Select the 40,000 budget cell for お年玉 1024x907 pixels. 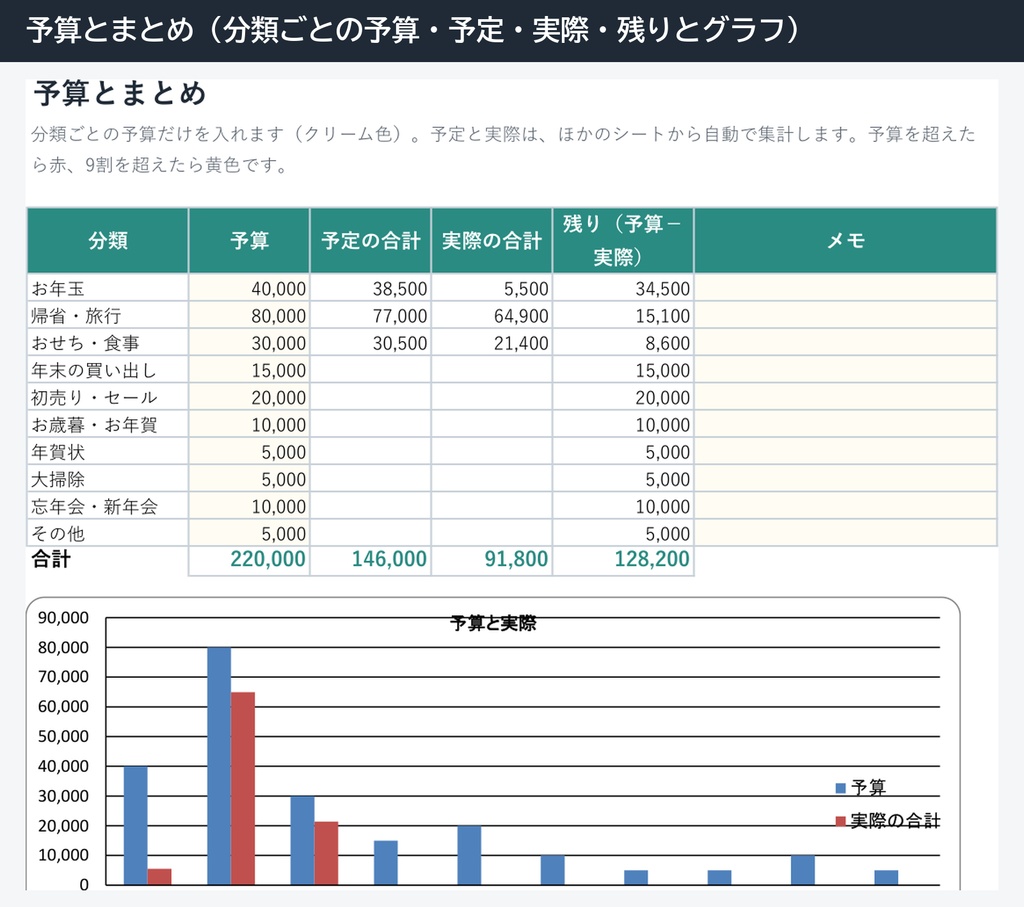pos(249,288)
